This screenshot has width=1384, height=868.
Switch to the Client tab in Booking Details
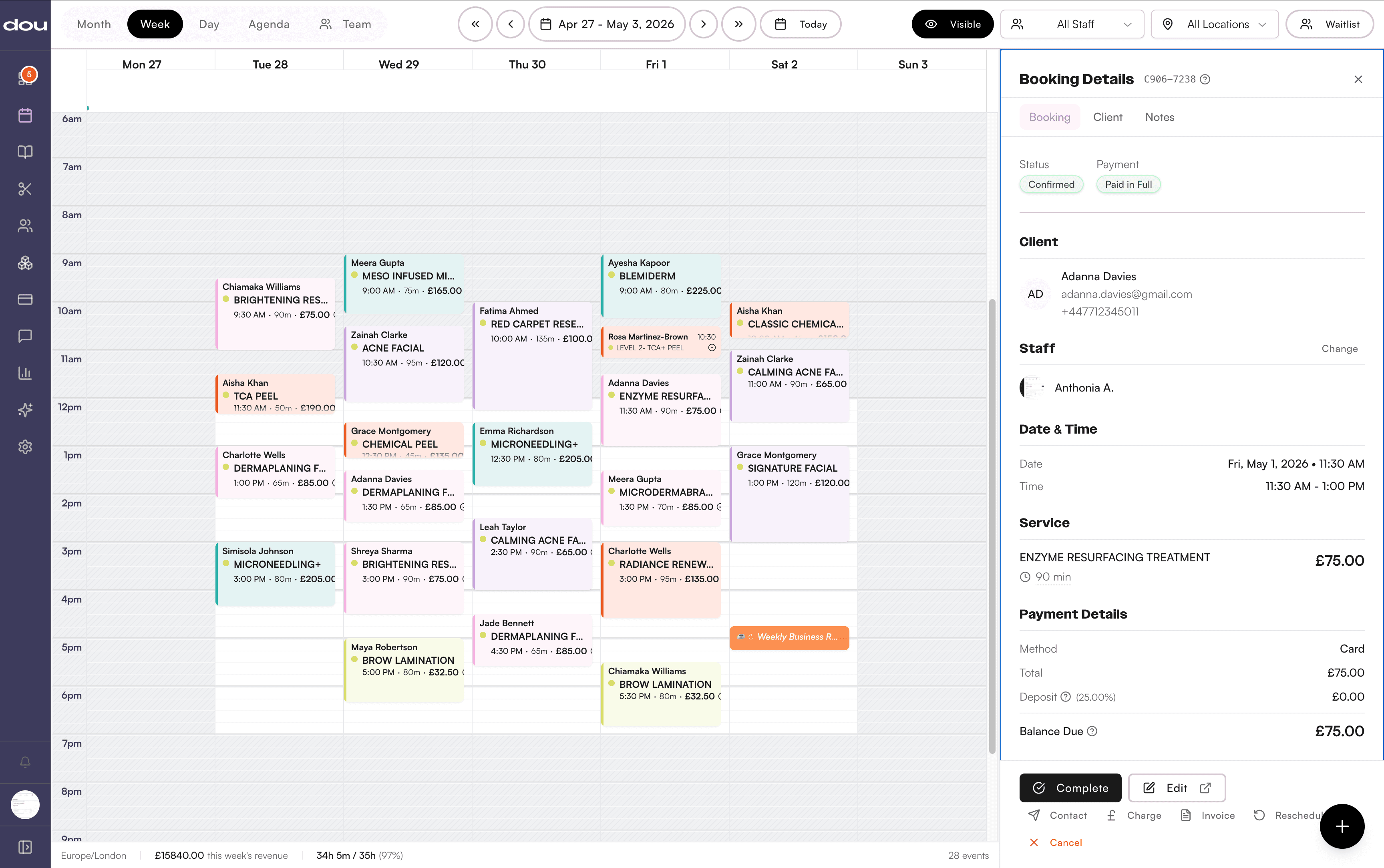click(x=1107, y=117)
